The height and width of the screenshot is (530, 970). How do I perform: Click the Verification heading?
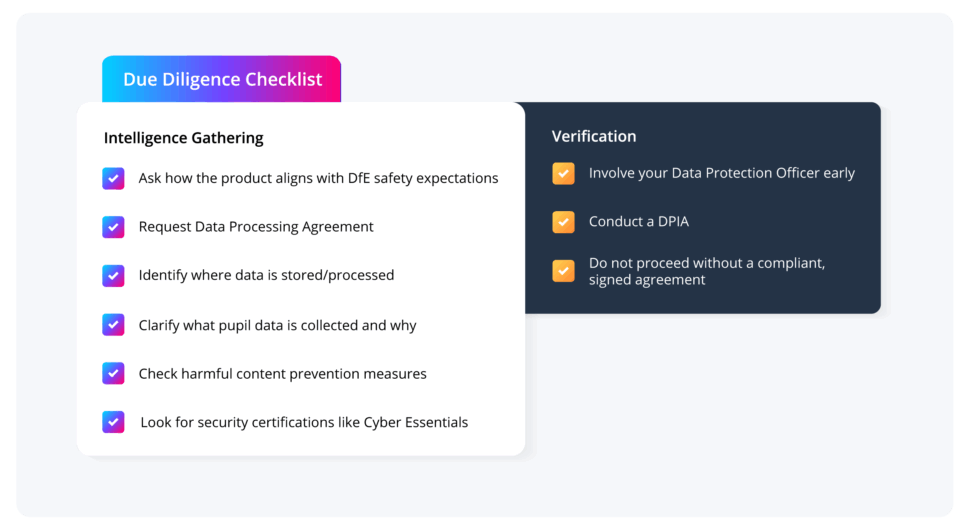click(x=594, y=136)
